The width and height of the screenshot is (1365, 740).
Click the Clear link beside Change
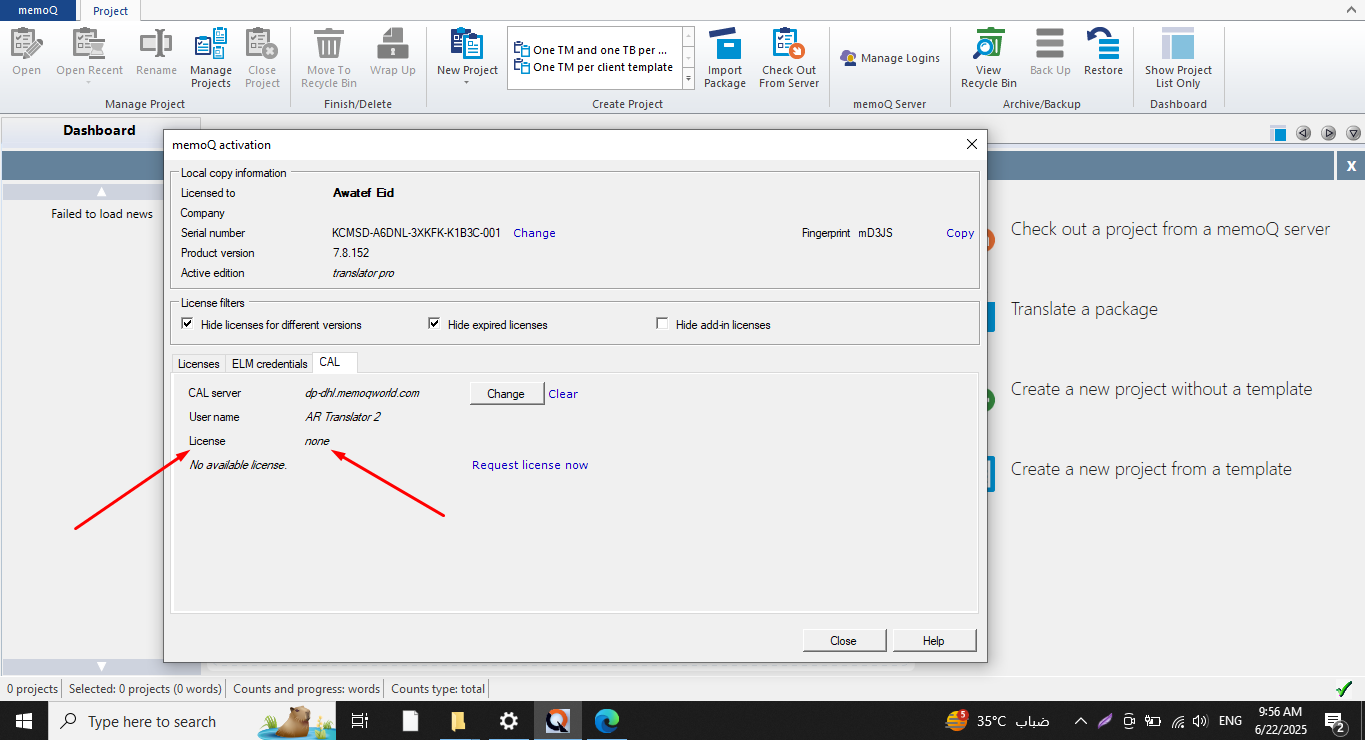pyautogui.click(x=563, y=394)
